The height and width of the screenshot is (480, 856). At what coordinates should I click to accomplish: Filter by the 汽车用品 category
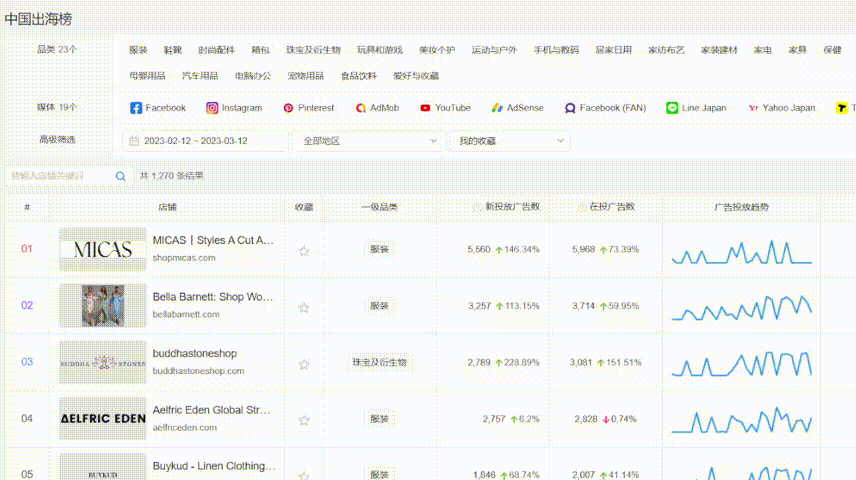[x=200, y=75]
